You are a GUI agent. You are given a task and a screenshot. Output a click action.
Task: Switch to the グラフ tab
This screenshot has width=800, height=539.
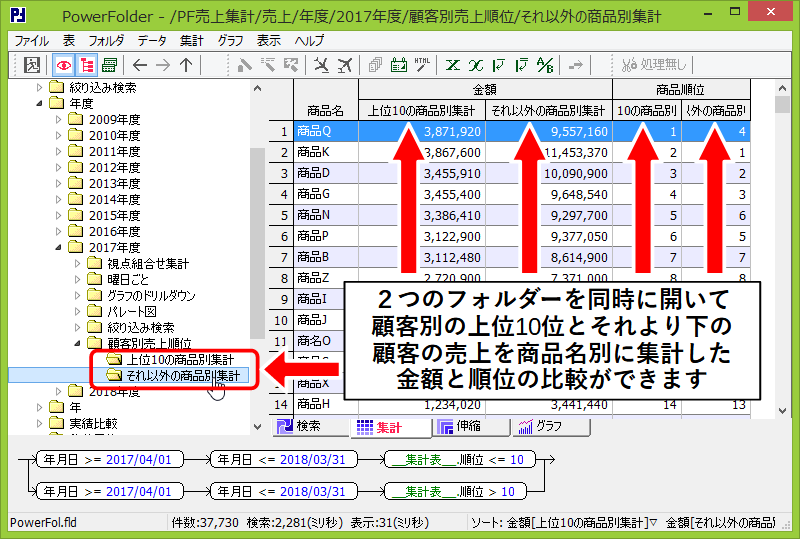(540, 426)
